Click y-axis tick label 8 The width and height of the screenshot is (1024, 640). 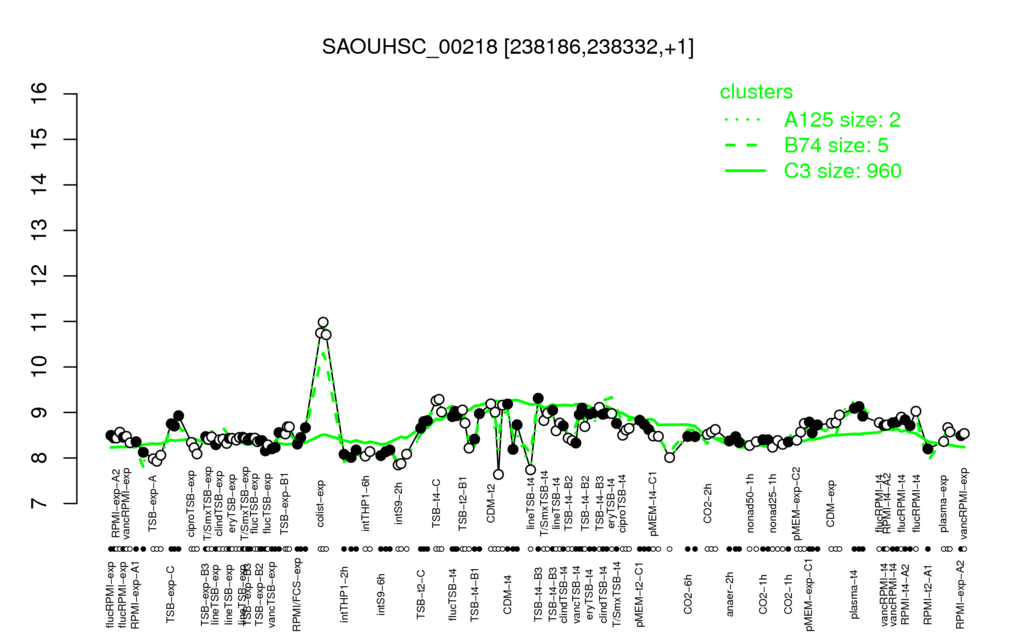tap(40, 458)
